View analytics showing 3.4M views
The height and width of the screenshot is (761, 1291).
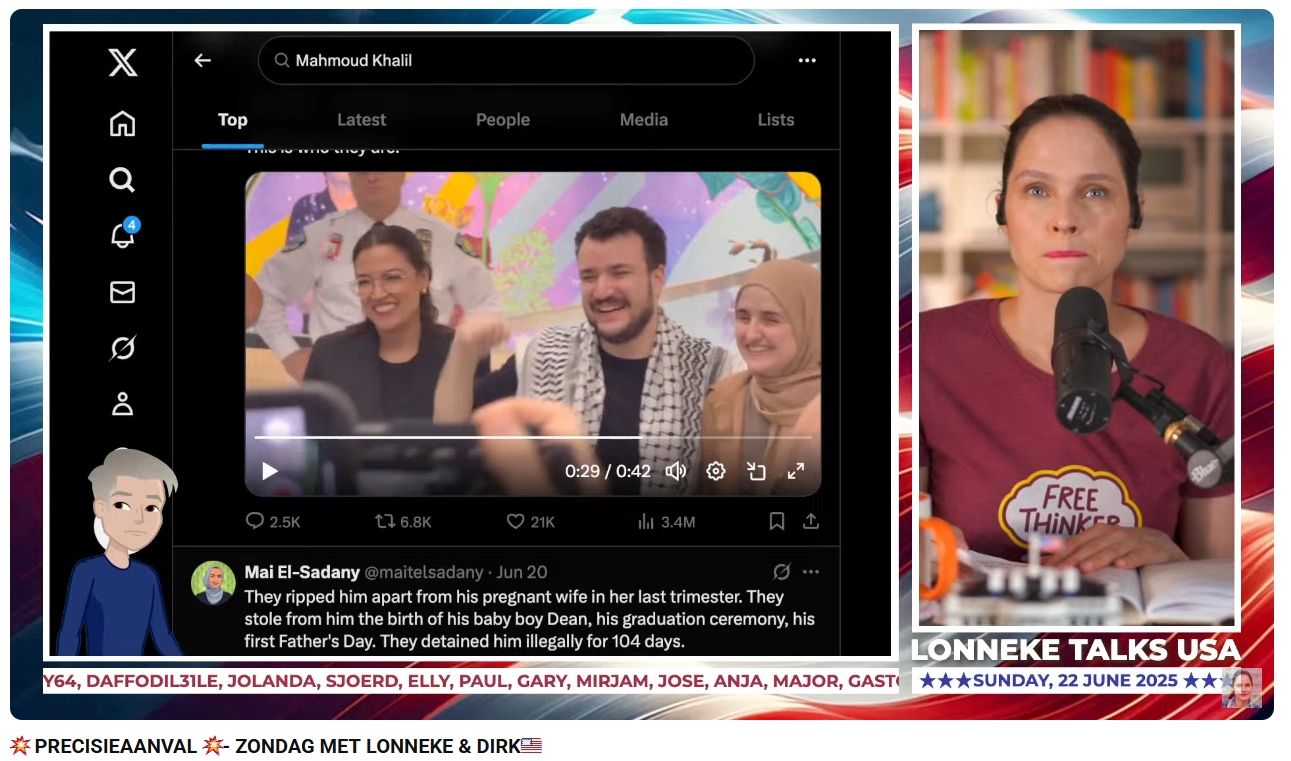(x=666, y=522)
